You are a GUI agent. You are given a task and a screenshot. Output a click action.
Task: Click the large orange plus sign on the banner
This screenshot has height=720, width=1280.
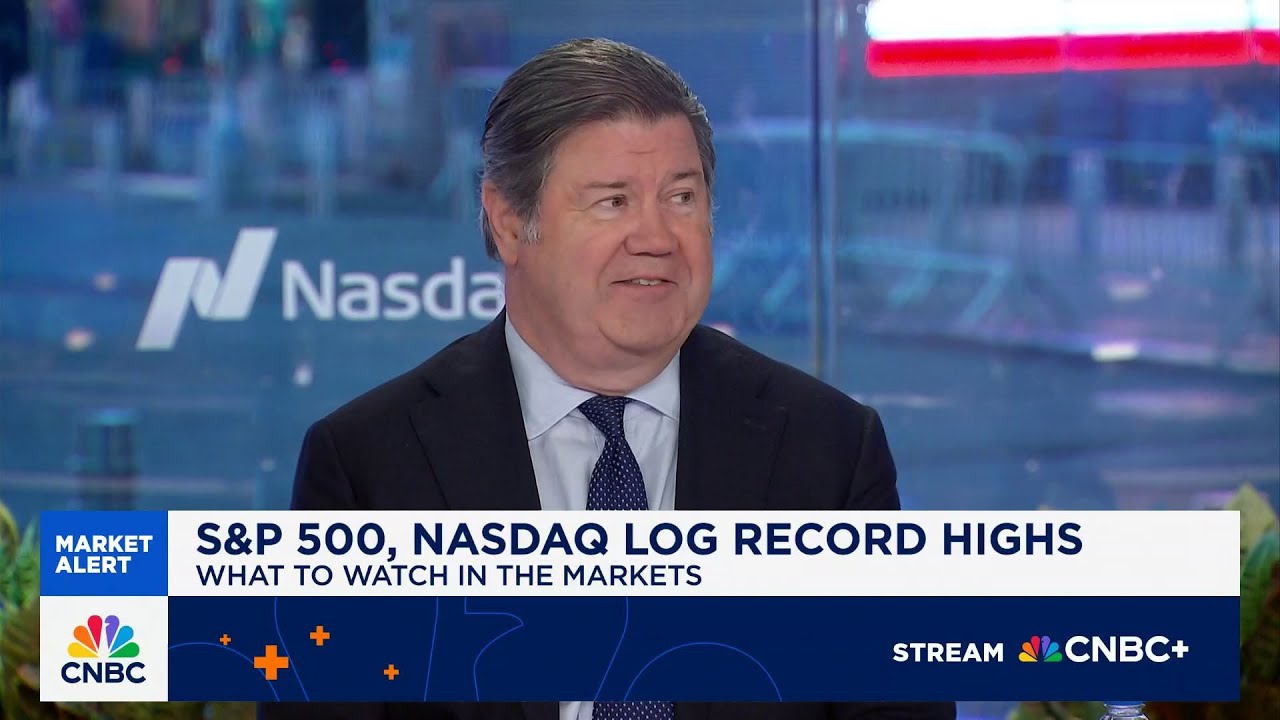click(271, 661)
